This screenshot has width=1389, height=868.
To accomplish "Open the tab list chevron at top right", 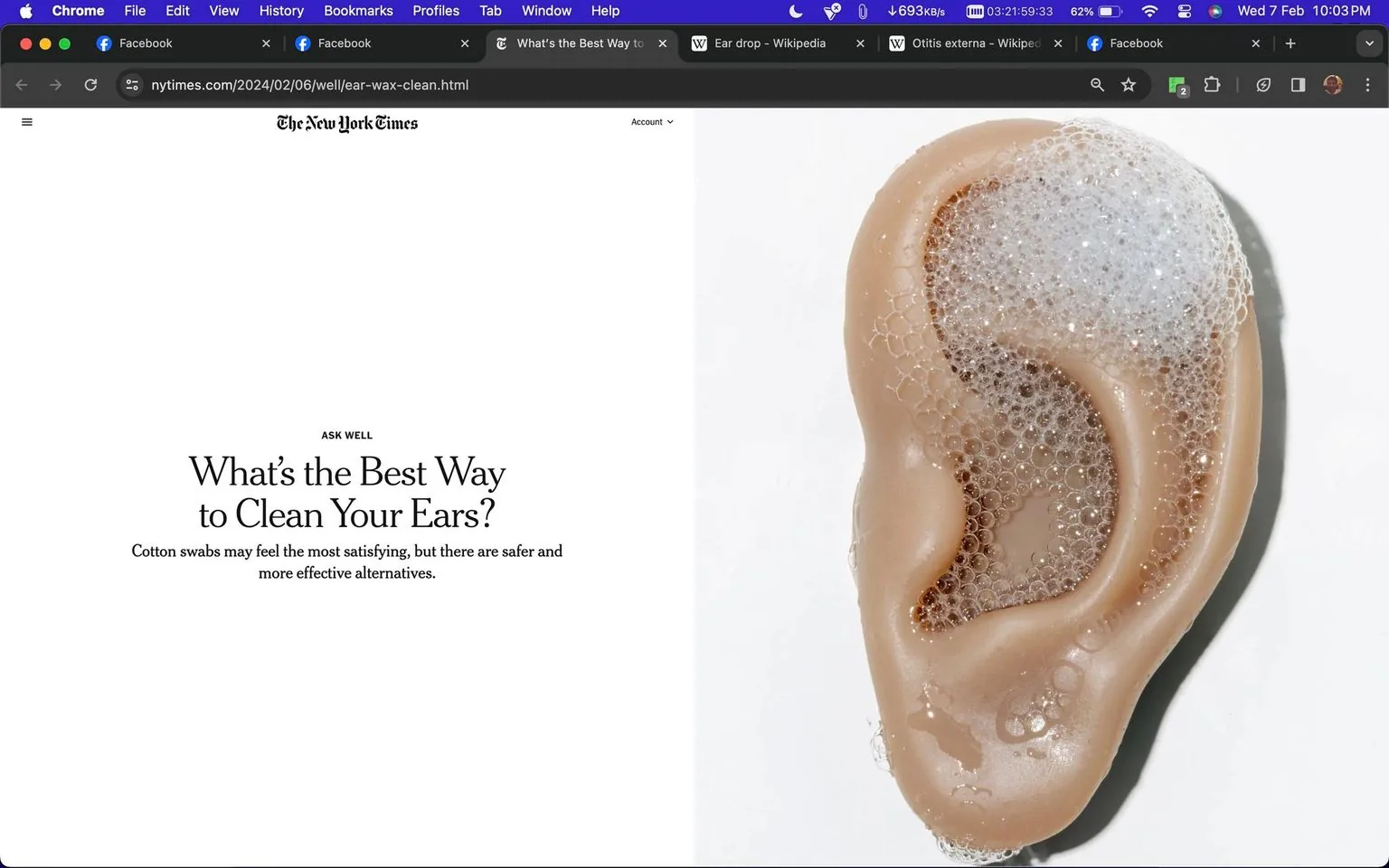I will [1371, 42].
